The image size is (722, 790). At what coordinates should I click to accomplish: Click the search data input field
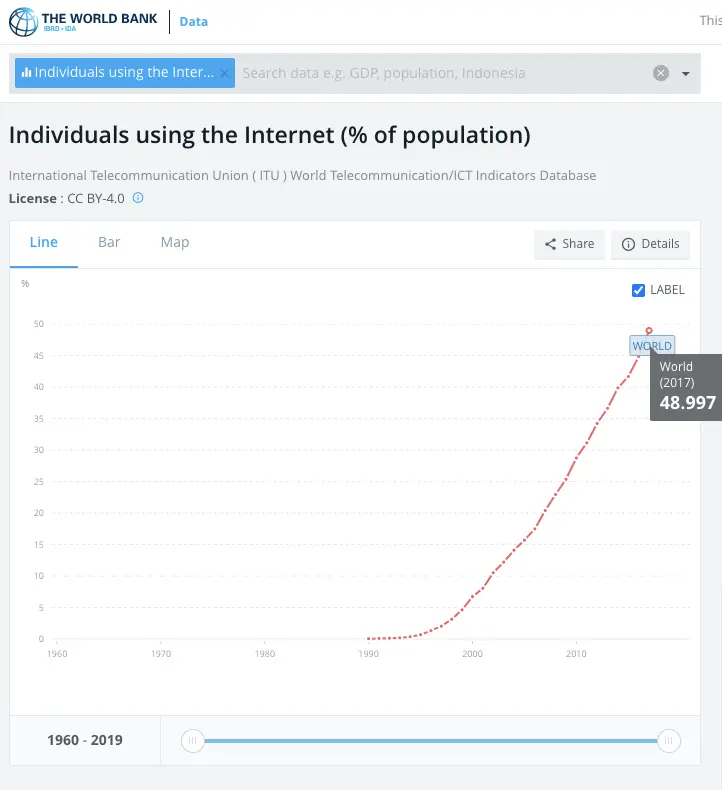(440, 73)
